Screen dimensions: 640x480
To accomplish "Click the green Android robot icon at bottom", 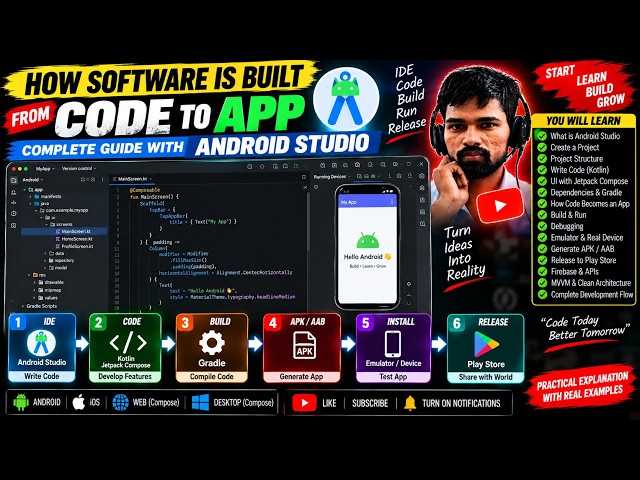I will point(21,402).
